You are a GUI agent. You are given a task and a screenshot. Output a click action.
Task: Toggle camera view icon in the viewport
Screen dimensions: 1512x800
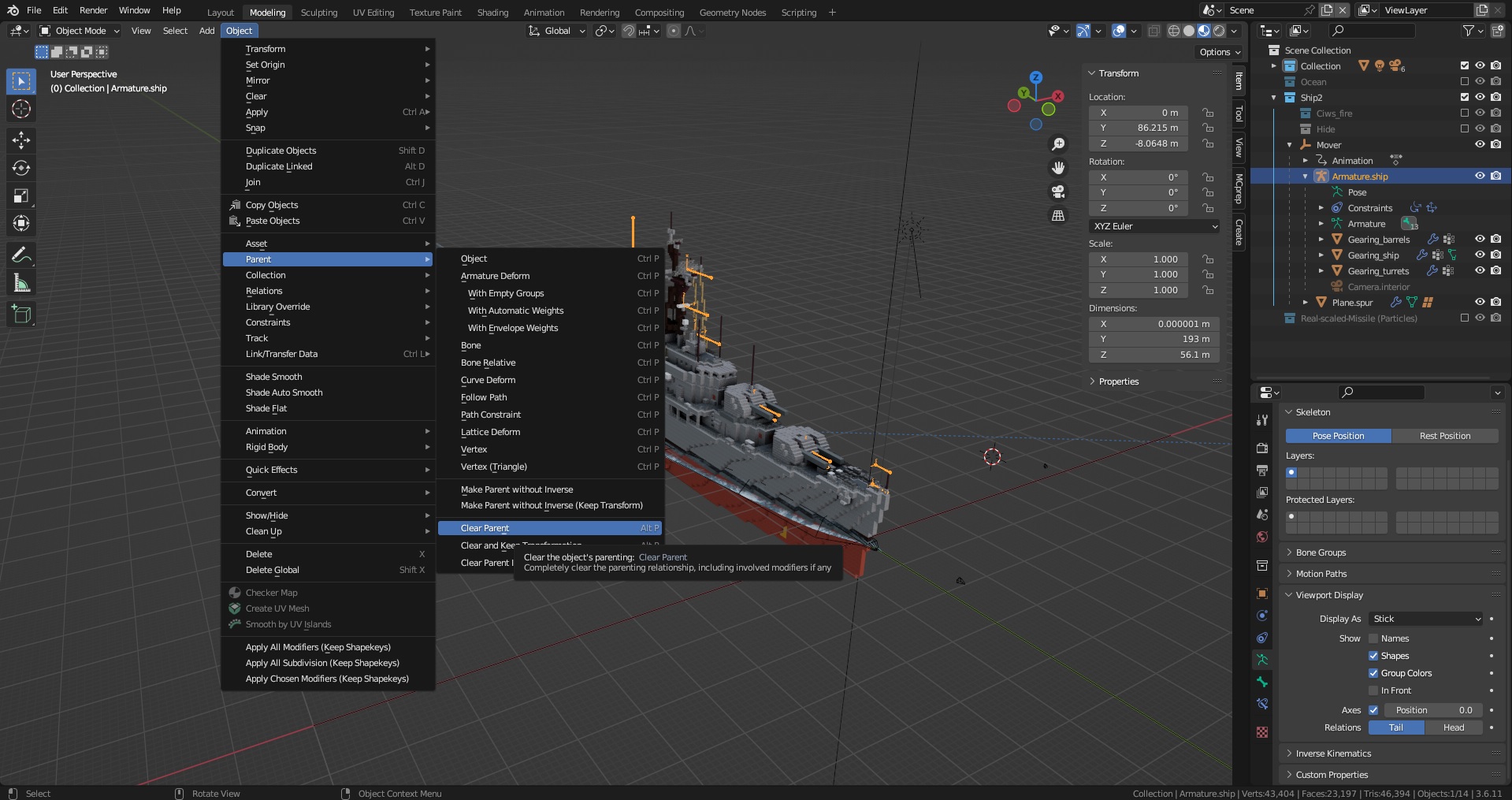pyautogui.click(x=1058, y=192)
